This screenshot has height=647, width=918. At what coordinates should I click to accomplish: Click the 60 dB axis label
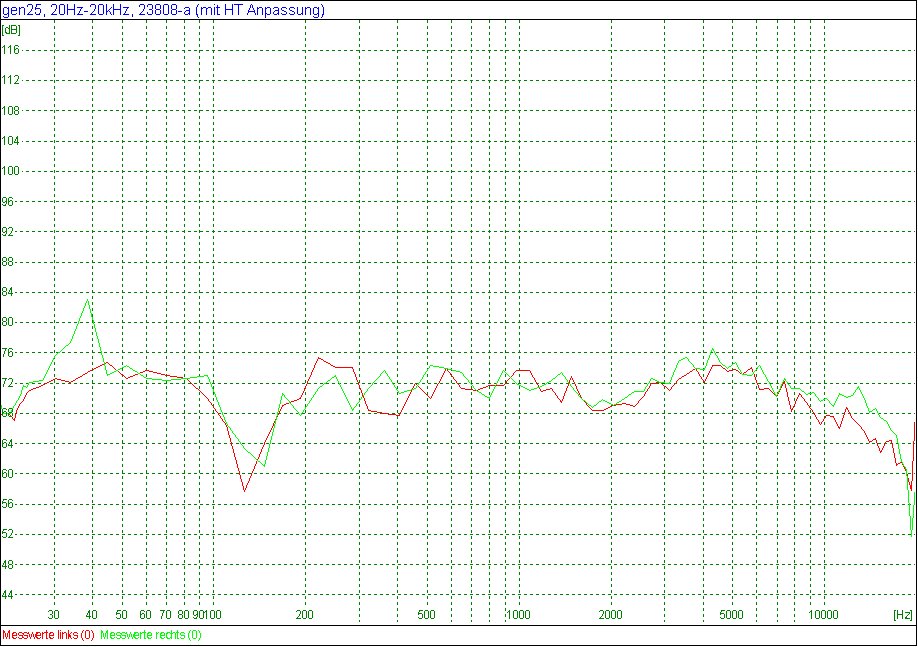tap(8, 474)
